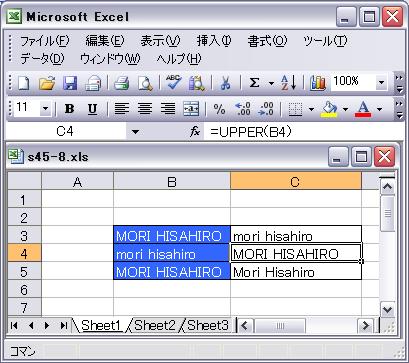409x363 pixels.
Task: Print using the printer icon
Action: pos(121,83)
